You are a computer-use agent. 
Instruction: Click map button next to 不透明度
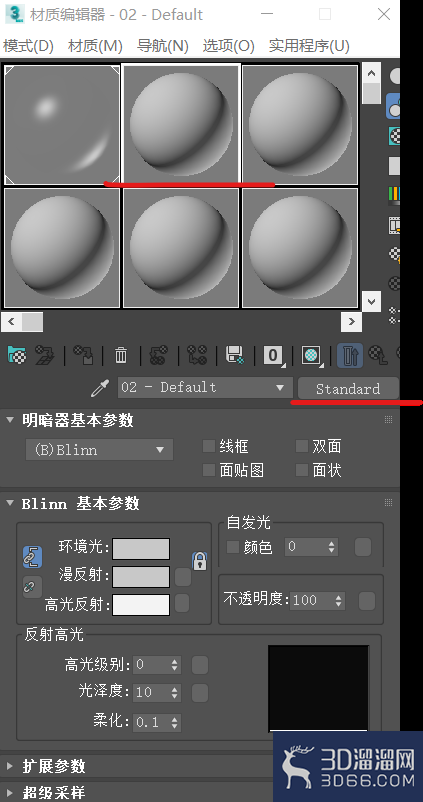(367, 601)
